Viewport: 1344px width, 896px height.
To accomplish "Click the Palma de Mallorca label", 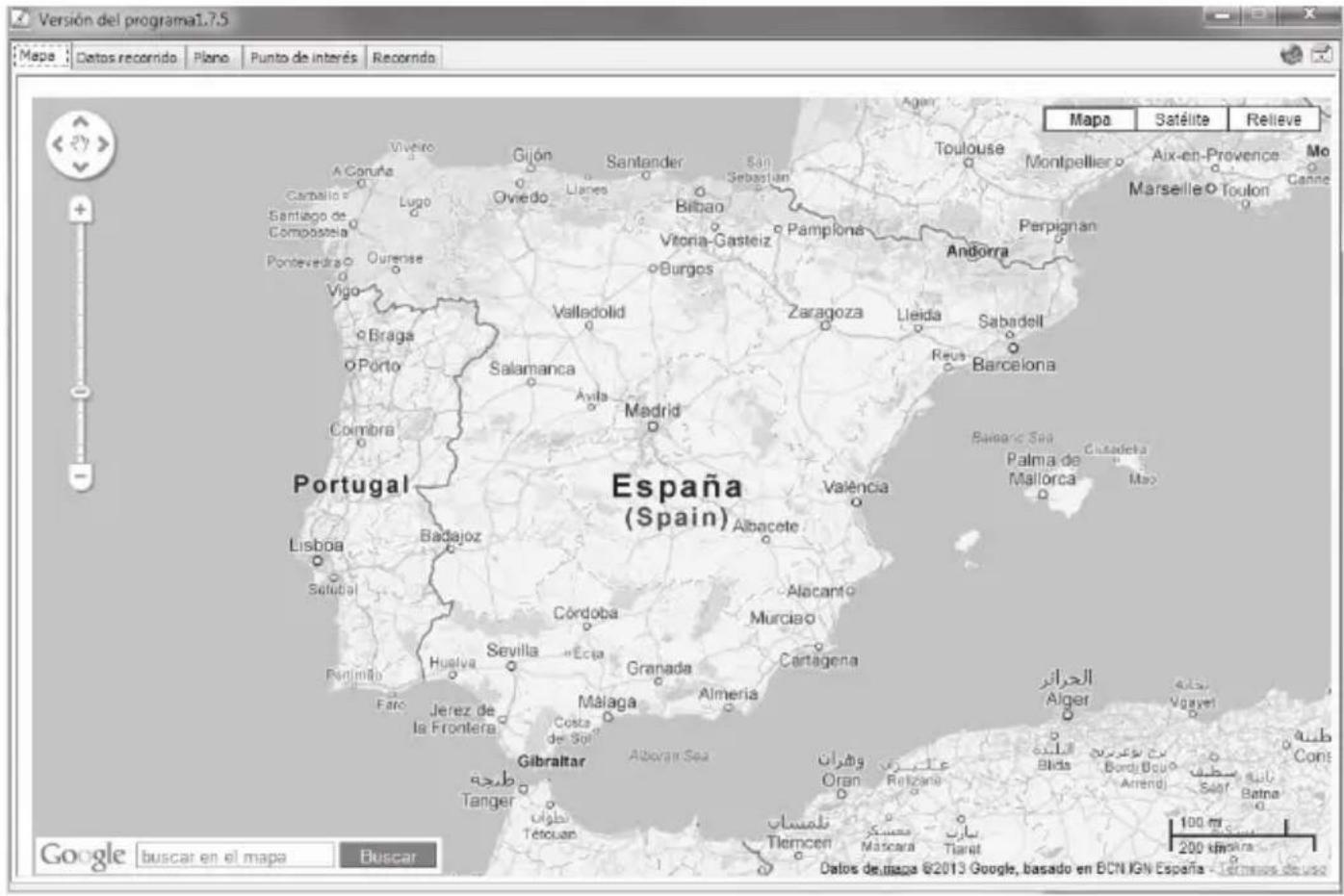I will [x=1043, y=469].
